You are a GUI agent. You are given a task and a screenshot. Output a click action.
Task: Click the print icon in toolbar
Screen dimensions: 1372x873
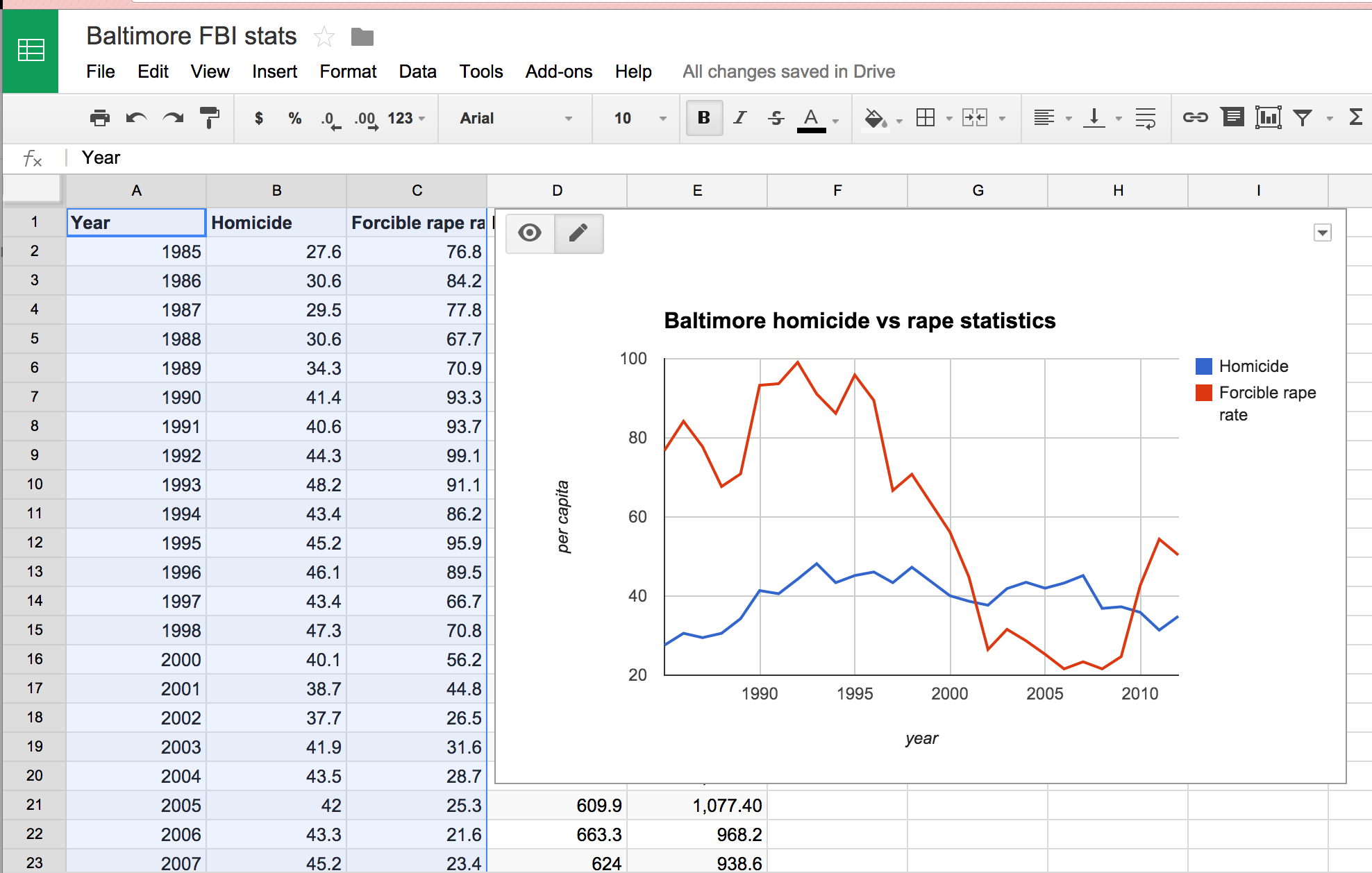pos(100,118)
